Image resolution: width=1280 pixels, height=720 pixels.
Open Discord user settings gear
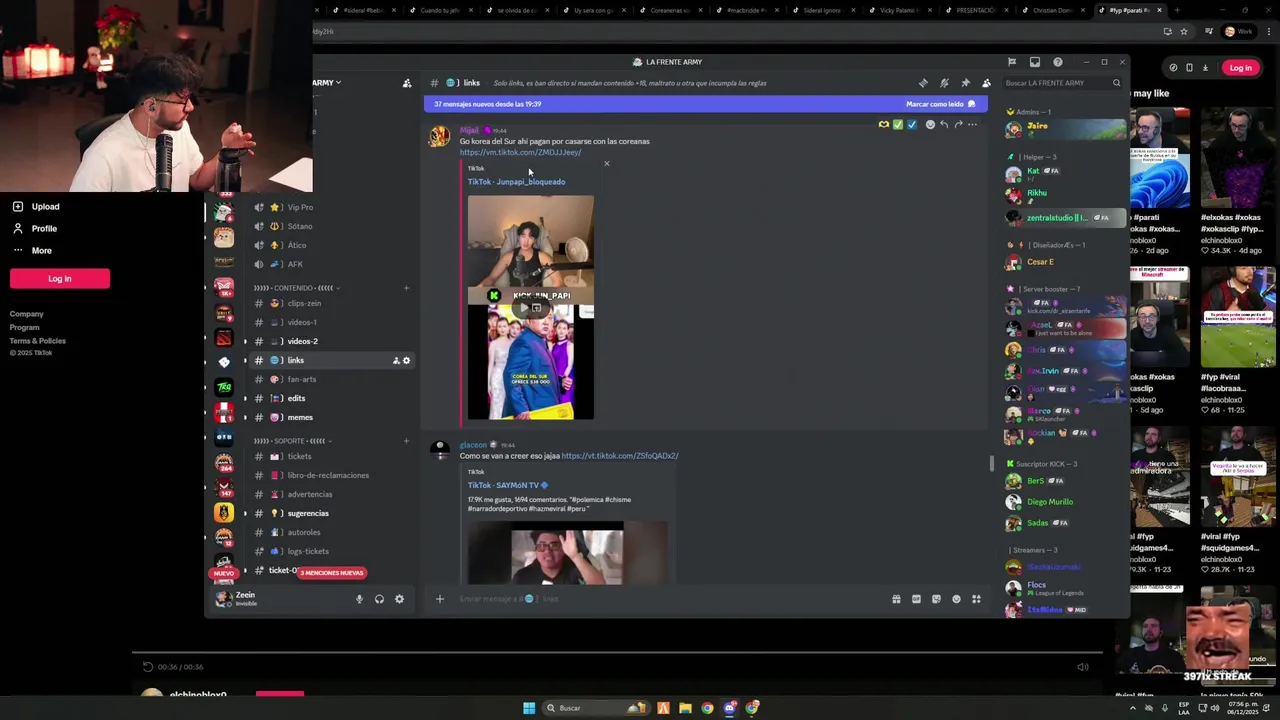[x=399, y=599]
